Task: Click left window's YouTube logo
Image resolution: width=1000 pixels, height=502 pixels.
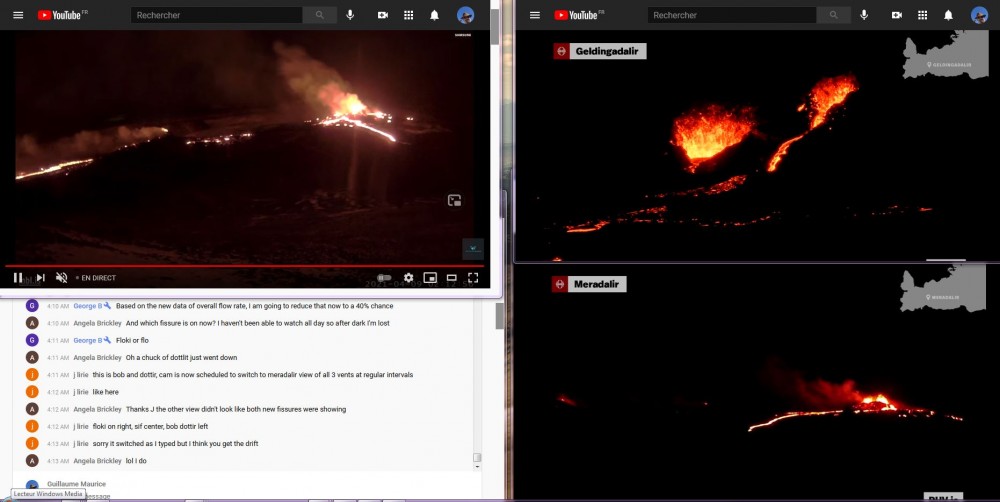Action: point(62,15)
